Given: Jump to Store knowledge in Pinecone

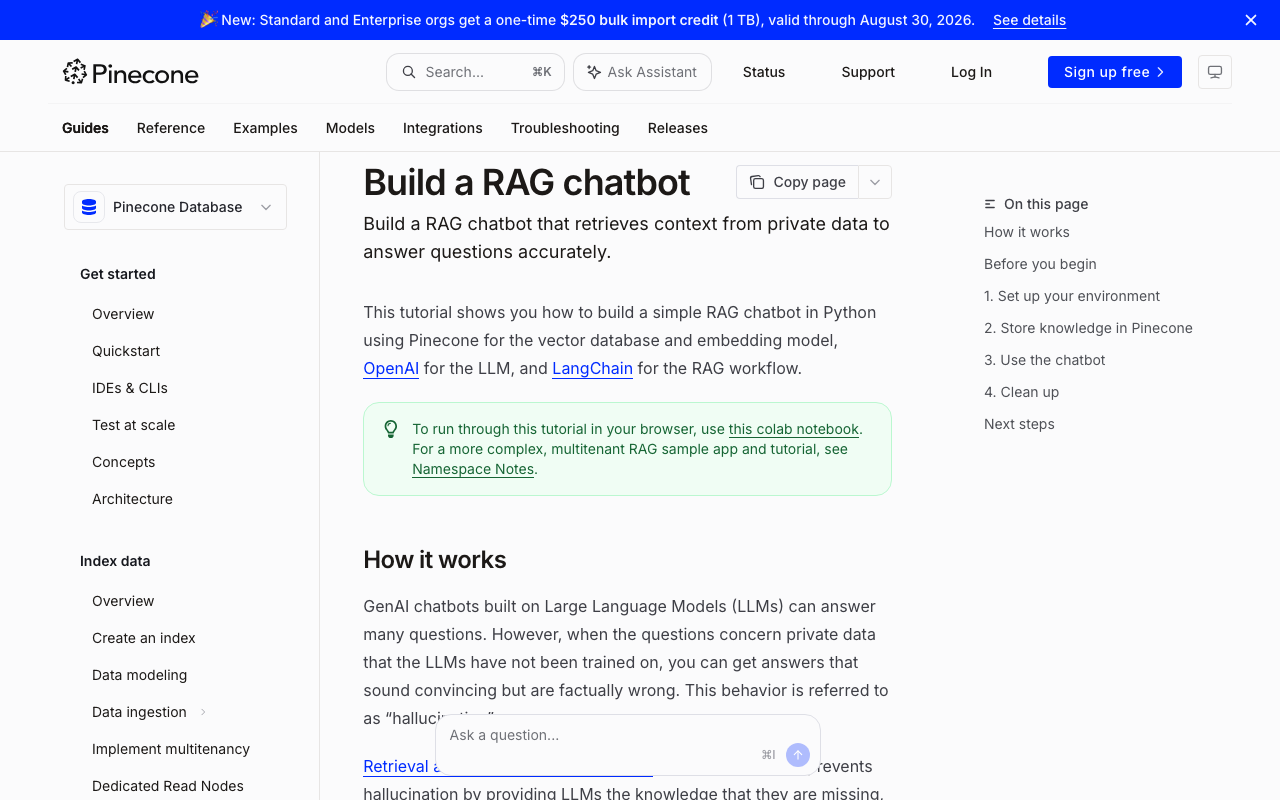Looking at the screenshot, I should 1088,328.
